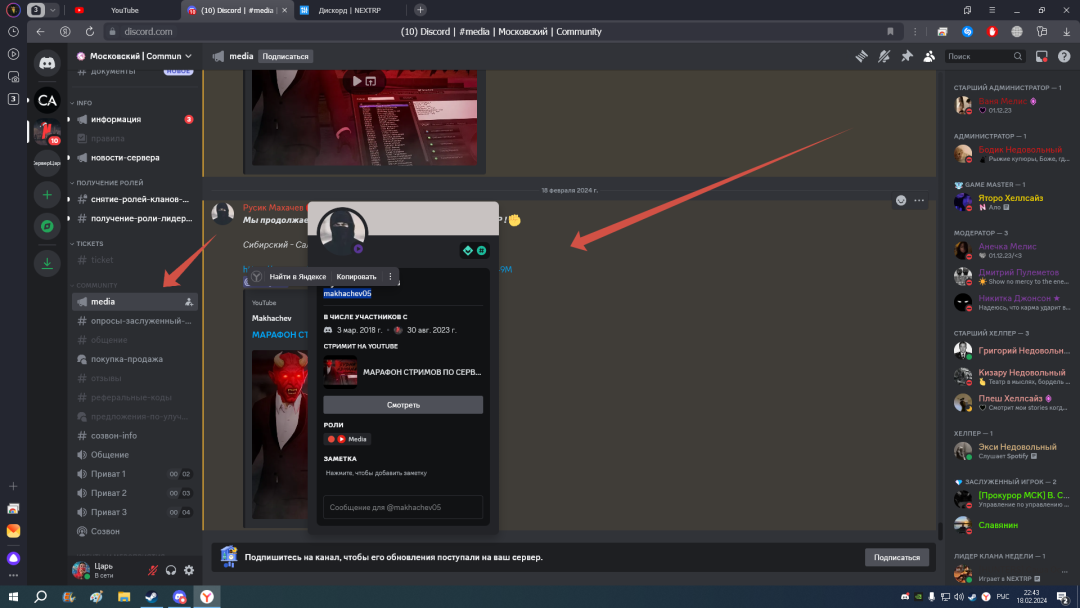Open pinned messages pin icon

pos(906,56)
